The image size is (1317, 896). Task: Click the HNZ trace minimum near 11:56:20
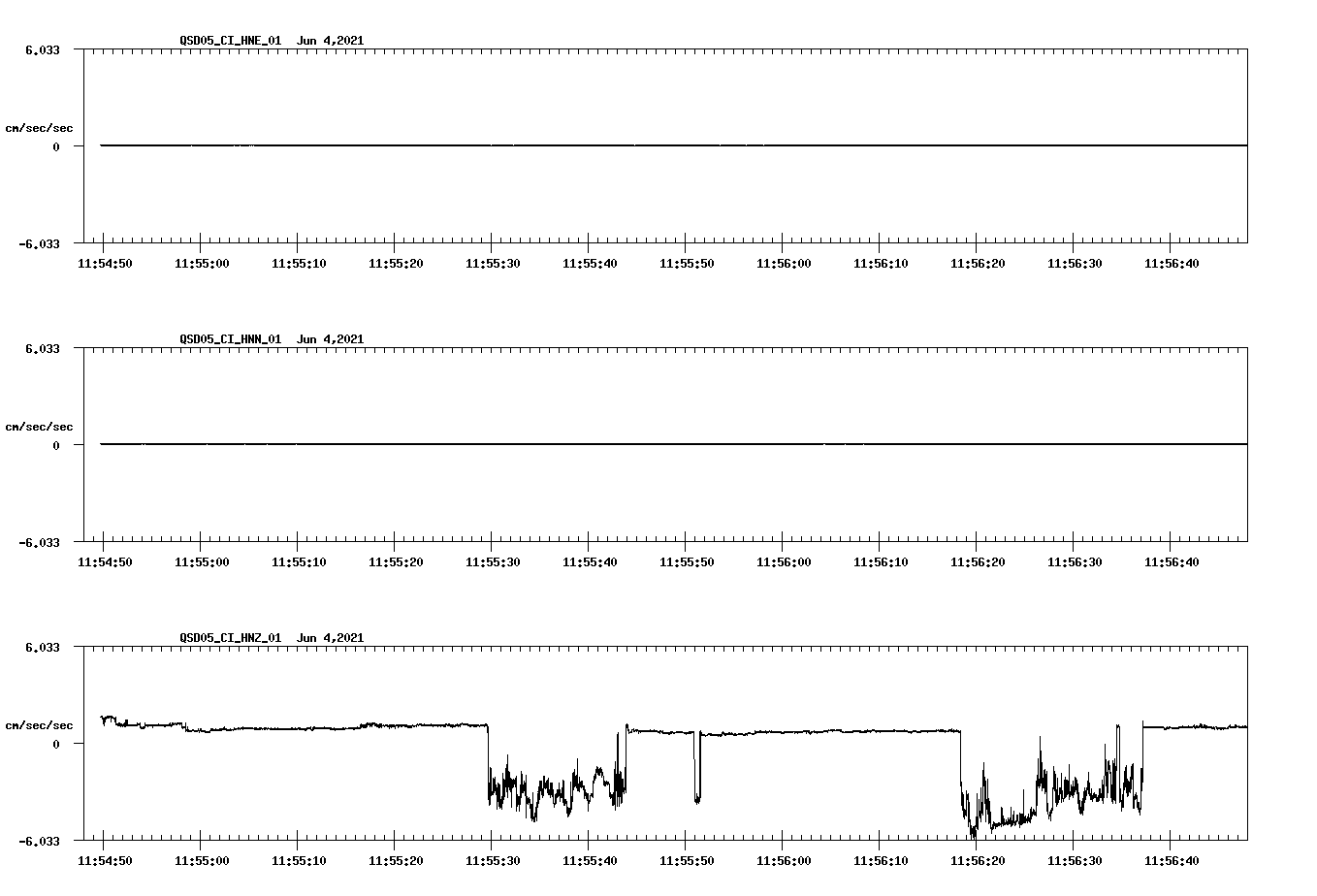pyautogui.click(x=974, y=832)
